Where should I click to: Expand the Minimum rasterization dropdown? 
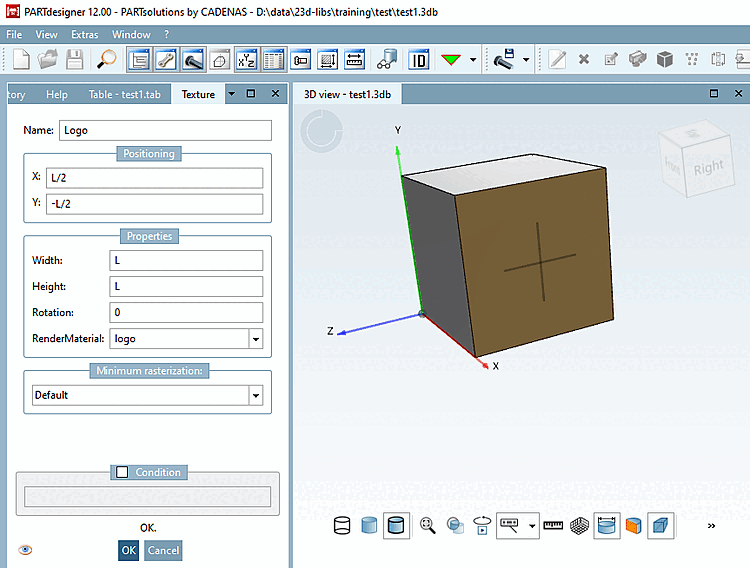tap(256, 395)
